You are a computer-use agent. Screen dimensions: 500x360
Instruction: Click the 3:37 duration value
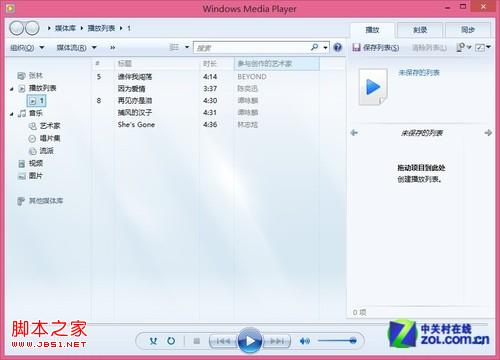[210, 89]
